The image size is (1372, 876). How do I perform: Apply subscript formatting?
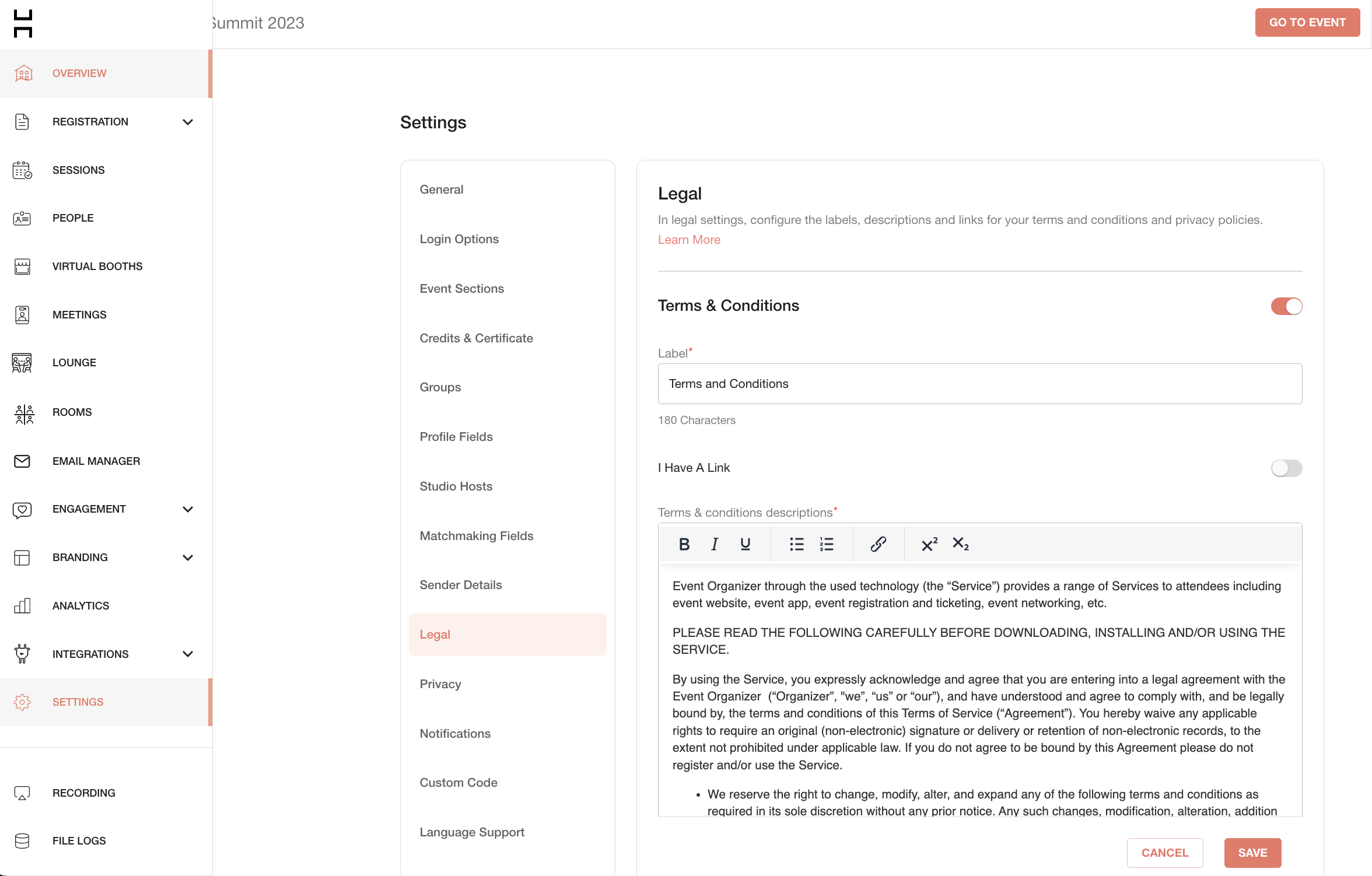(960, 544)
